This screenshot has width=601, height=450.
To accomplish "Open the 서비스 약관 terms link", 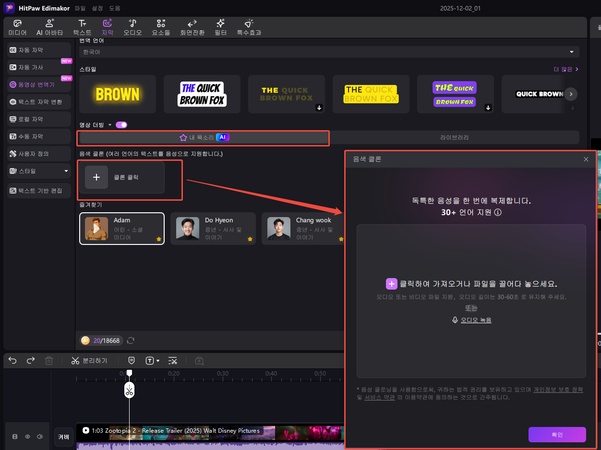I will click(379, 397).
